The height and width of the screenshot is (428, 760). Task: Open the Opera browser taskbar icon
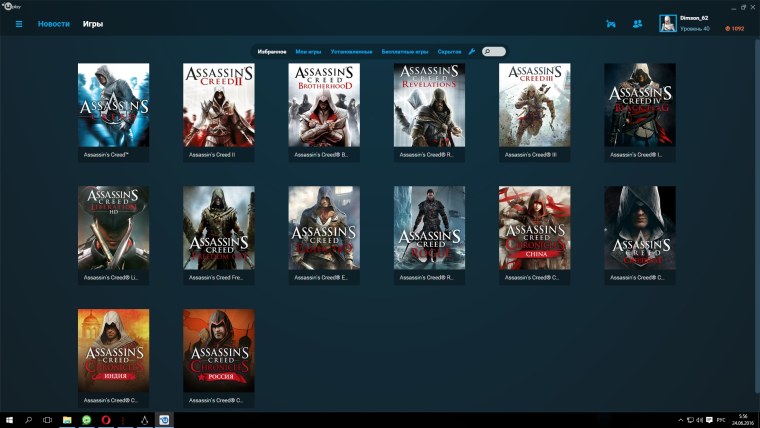[x=106, y=420]
